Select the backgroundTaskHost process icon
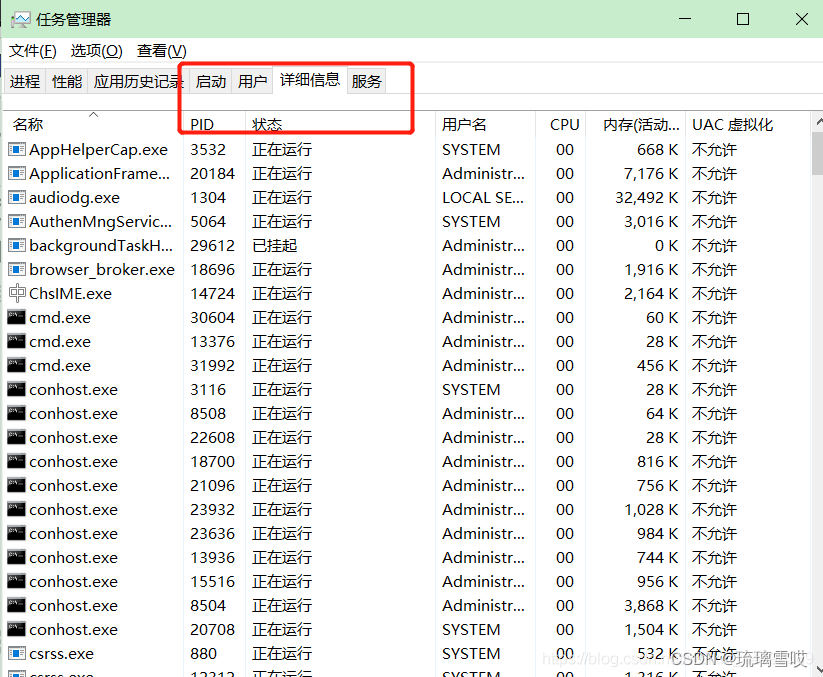This screenshot has width=823, height=677. (x=17, y=246)
